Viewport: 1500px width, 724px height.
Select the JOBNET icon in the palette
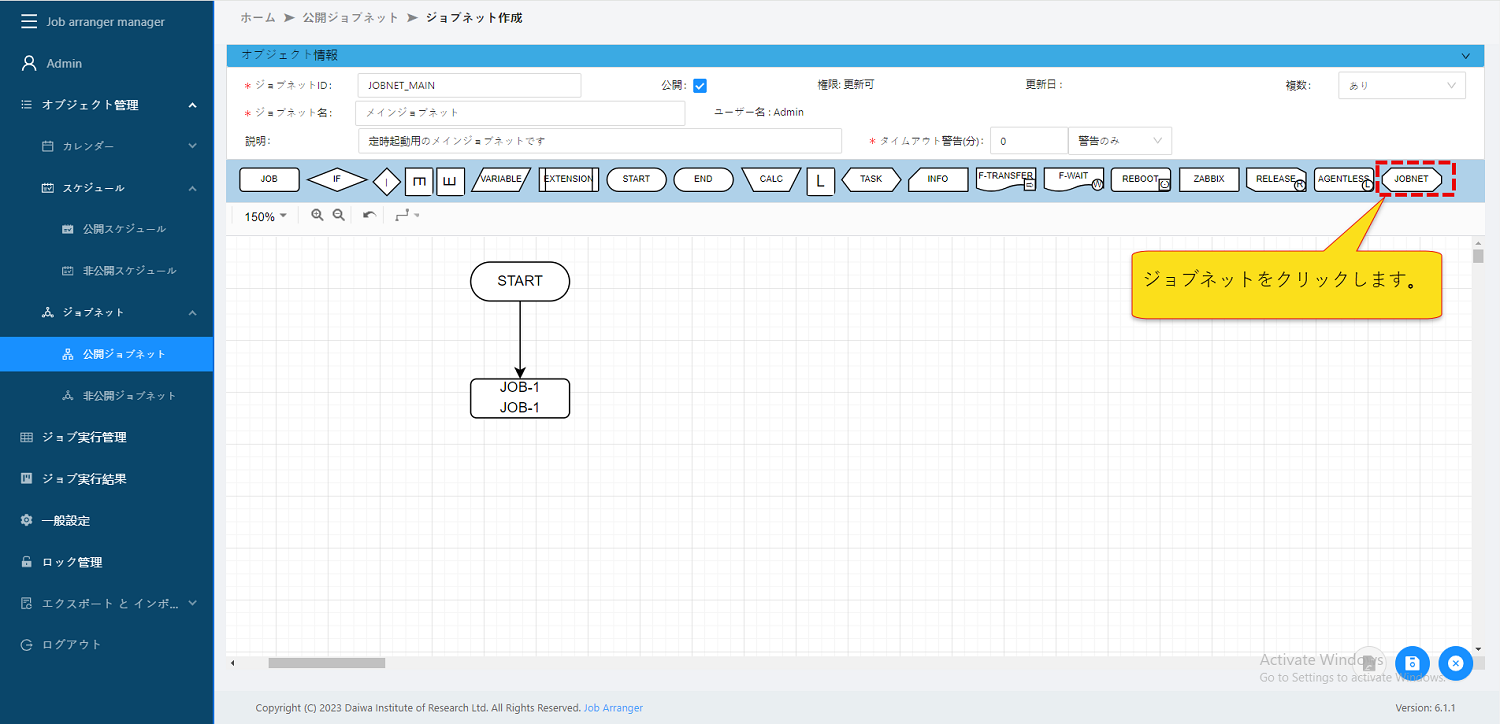pyautogui.click(x=1411, y=179)
